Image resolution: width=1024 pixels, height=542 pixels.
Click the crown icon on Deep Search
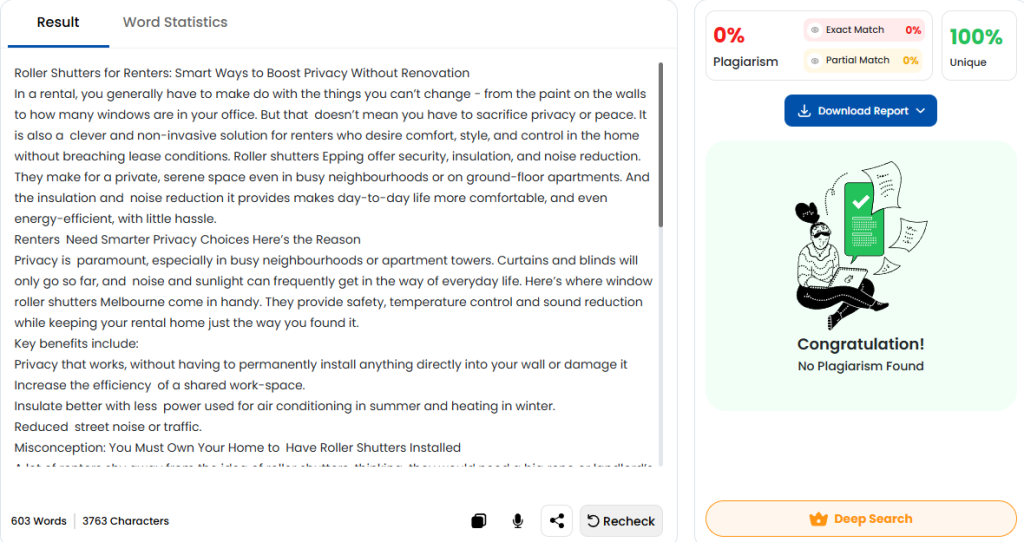click(818, 519)
